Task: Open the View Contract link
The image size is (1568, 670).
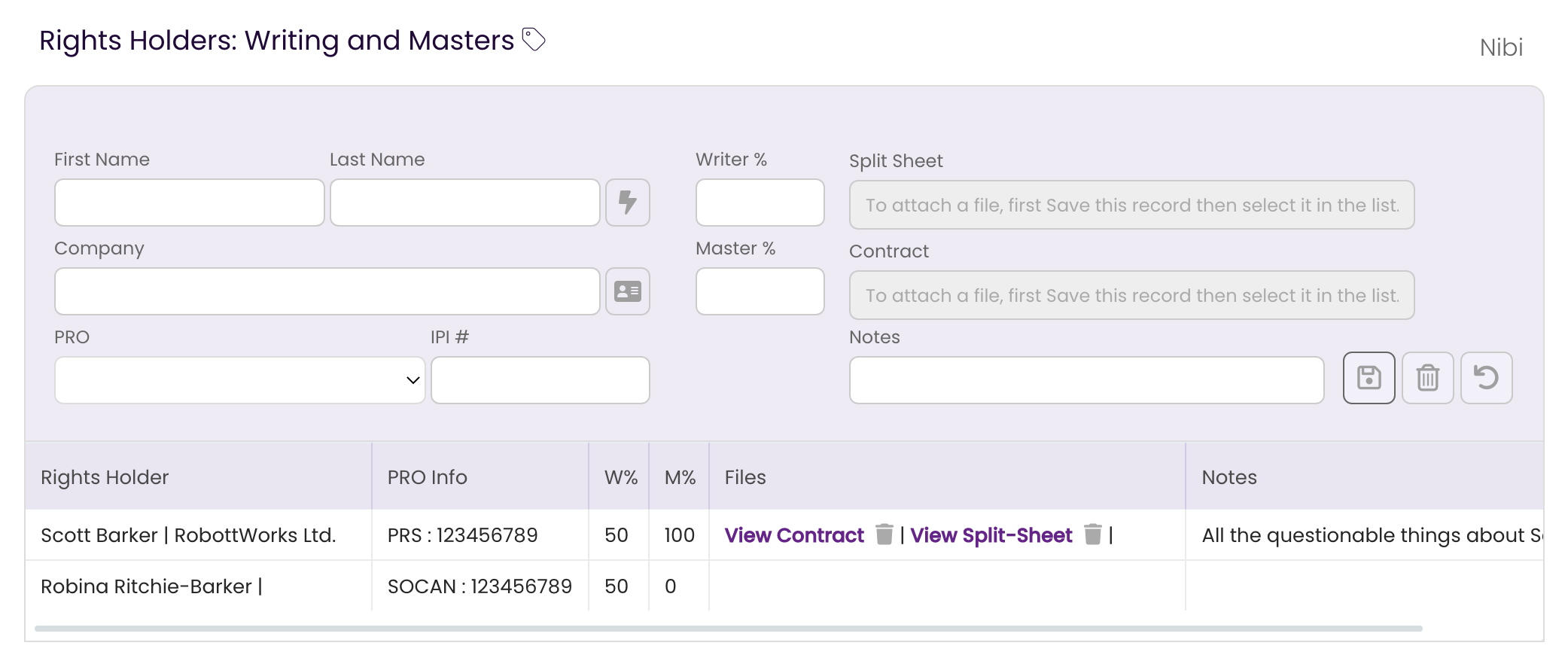Action: coord(794,535)
